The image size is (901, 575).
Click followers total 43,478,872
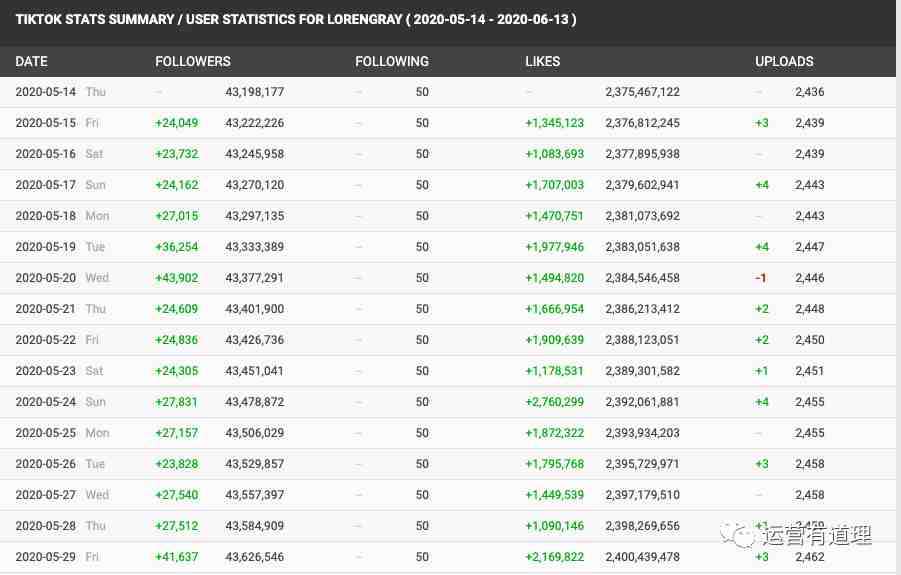(255, 402)
